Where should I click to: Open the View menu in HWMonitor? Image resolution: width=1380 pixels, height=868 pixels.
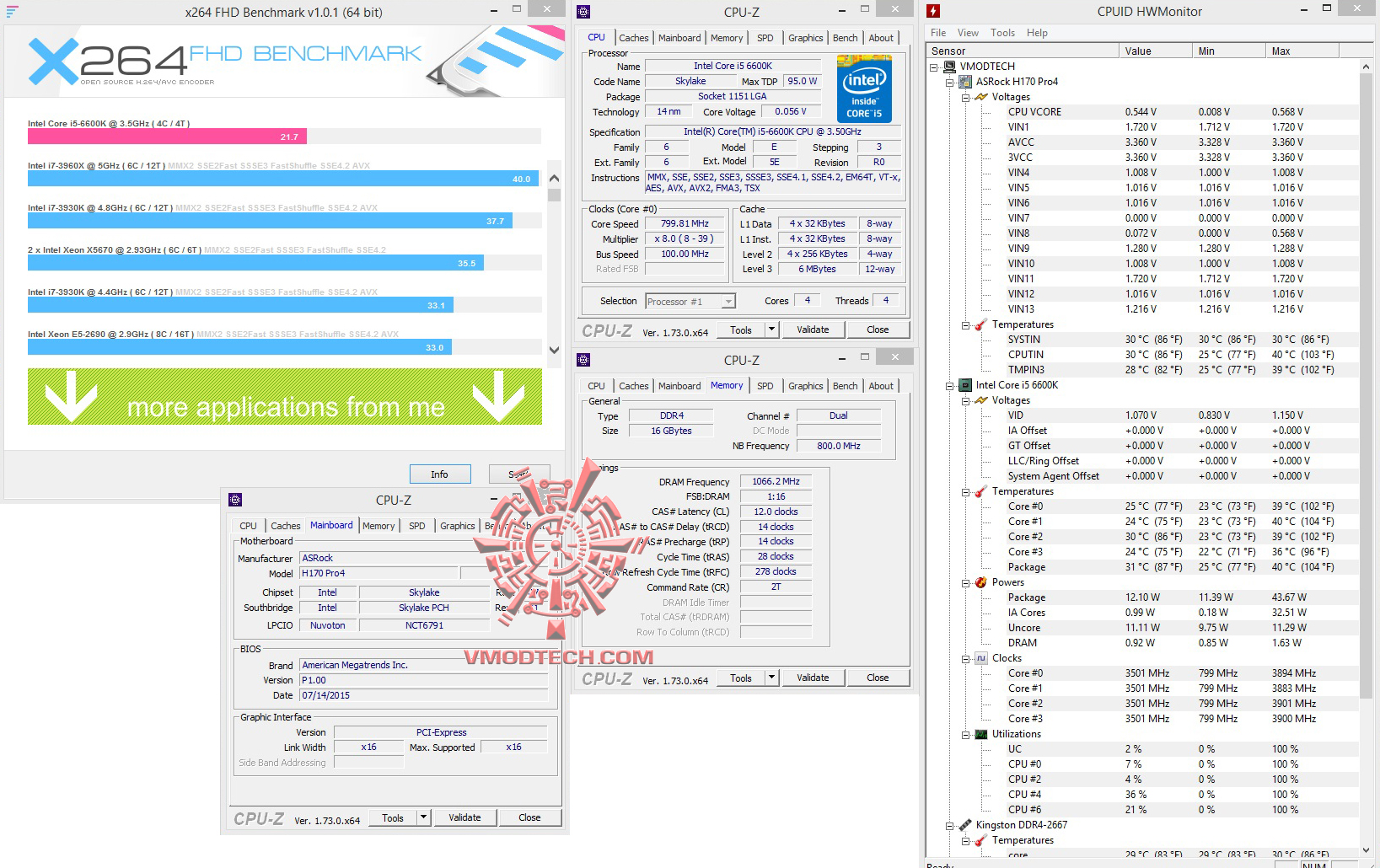point(968,33)
